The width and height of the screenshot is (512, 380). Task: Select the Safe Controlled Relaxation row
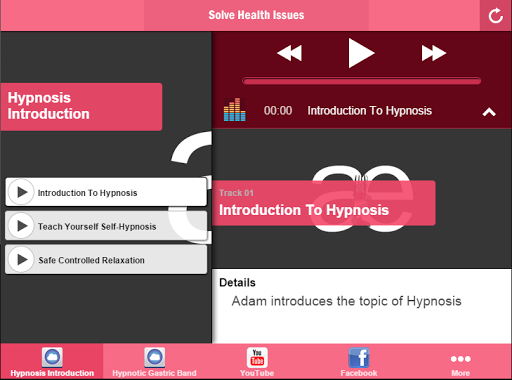106,259
